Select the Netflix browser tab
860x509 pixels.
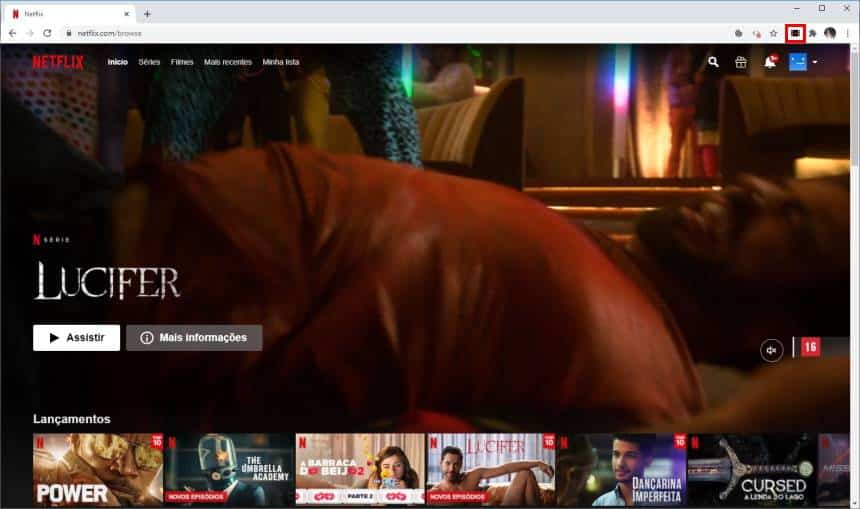pos(69,14)
